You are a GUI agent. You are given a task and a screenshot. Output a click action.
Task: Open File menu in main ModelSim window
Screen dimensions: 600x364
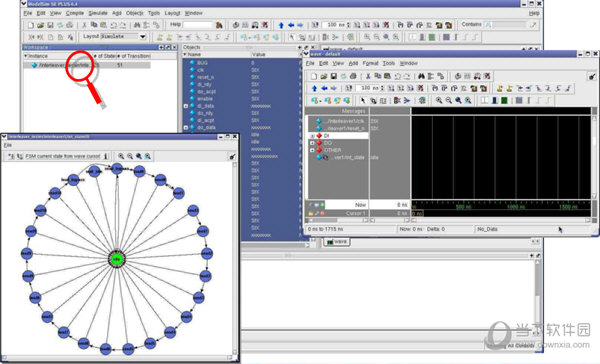(28, 13)
